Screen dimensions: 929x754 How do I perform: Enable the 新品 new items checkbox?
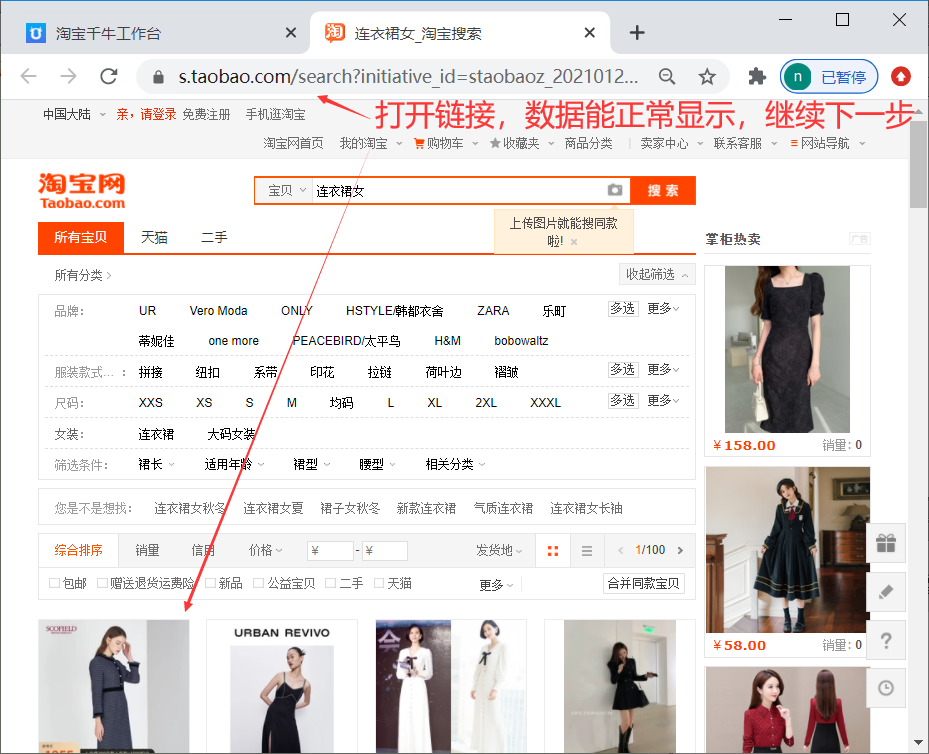211,583
